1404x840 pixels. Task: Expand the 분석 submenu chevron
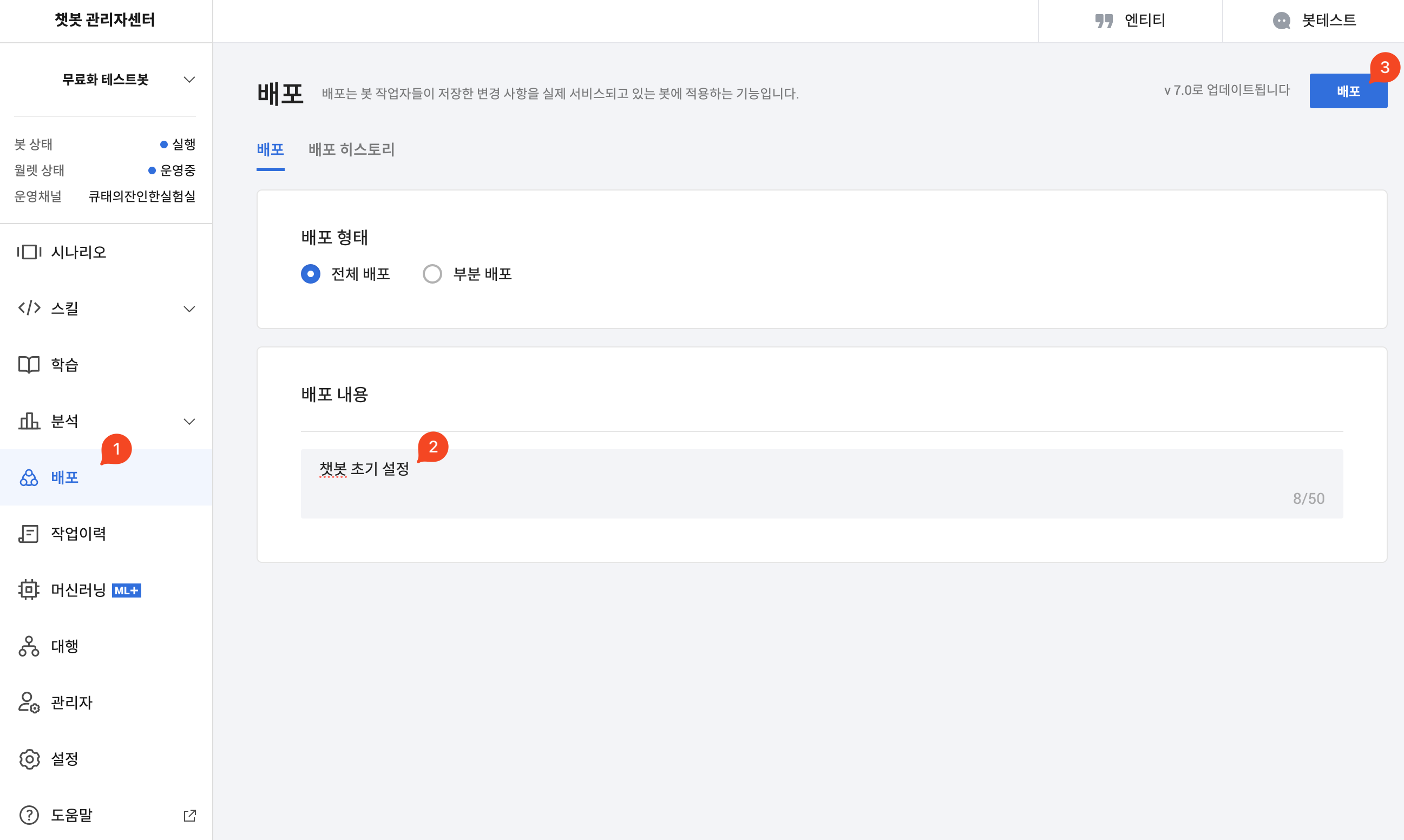(189, 422)
